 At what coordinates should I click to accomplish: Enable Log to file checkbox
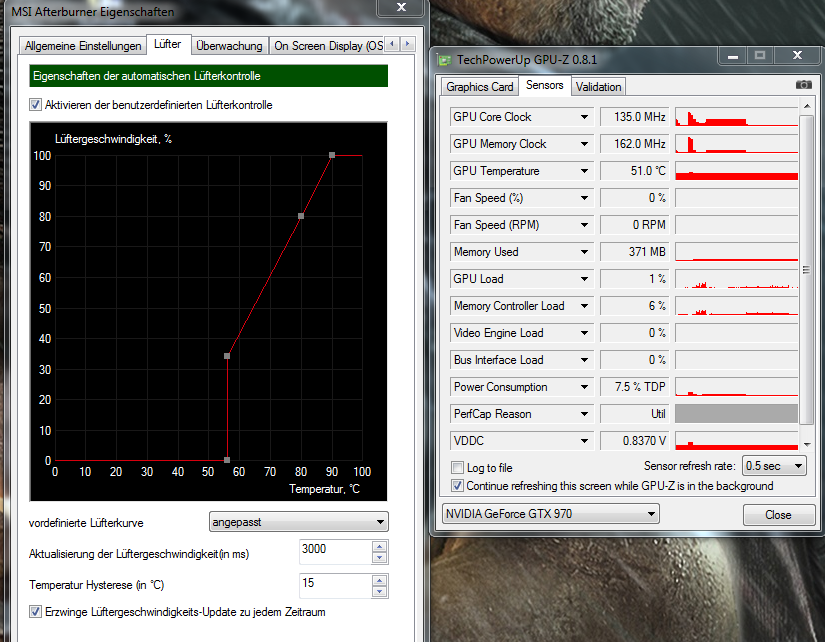point(457,467)
